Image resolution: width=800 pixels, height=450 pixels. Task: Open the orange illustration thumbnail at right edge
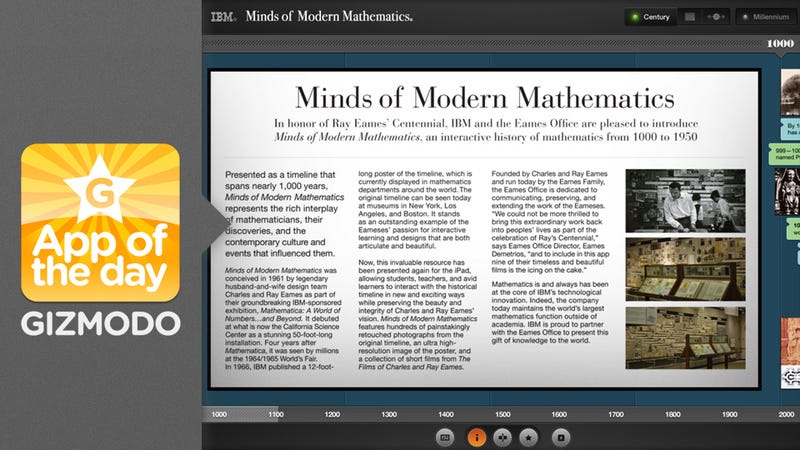tap(790, 341)
